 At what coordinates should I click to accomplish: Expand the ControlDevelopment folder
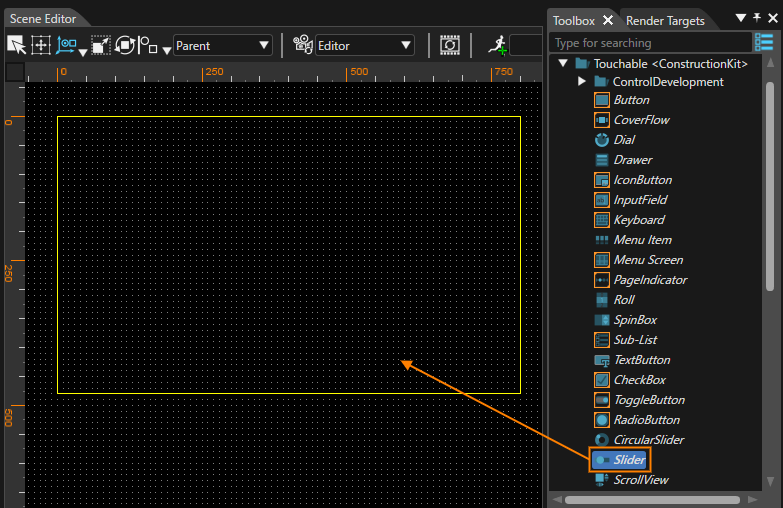582,81
